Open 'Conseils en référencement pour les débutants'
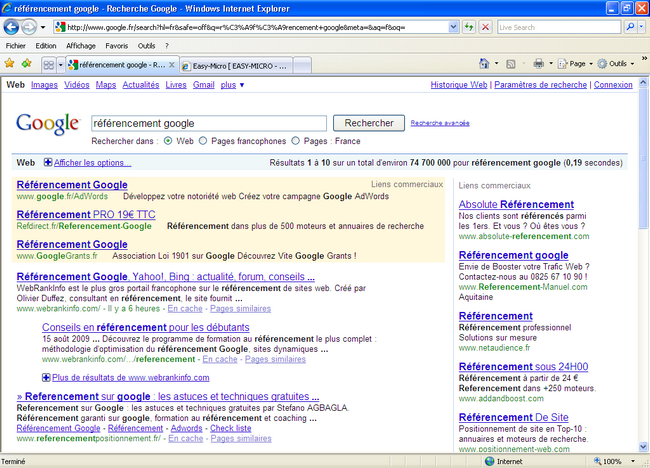The image size is (650, 468). coord(146,327)
